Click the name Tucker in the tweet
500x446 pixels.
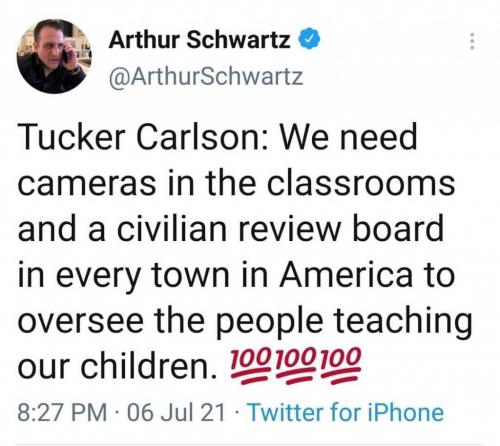tap(71, 137)
